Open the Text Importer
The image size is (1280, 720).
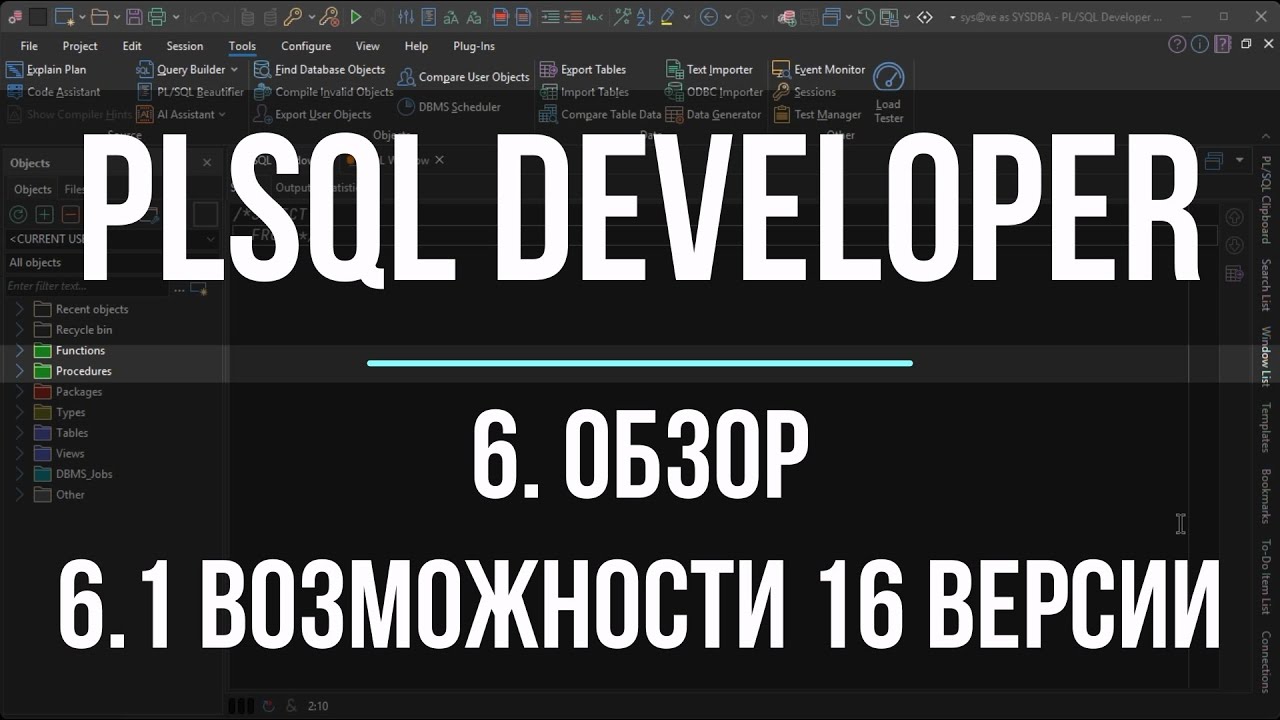(x=709, y=70)
